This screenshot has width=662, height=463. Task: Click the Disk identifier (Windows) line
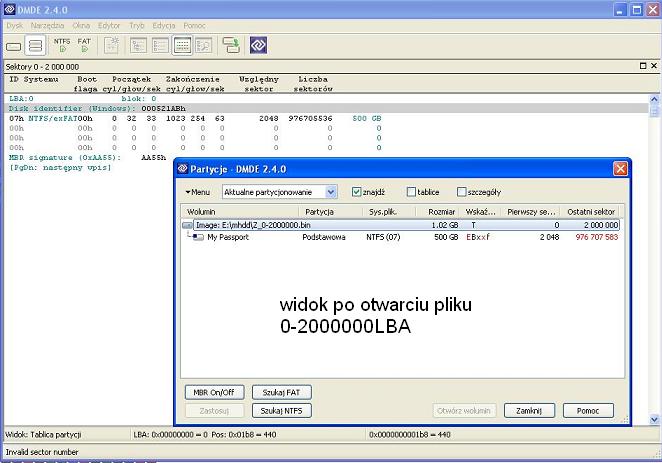[x=97, y=108]
